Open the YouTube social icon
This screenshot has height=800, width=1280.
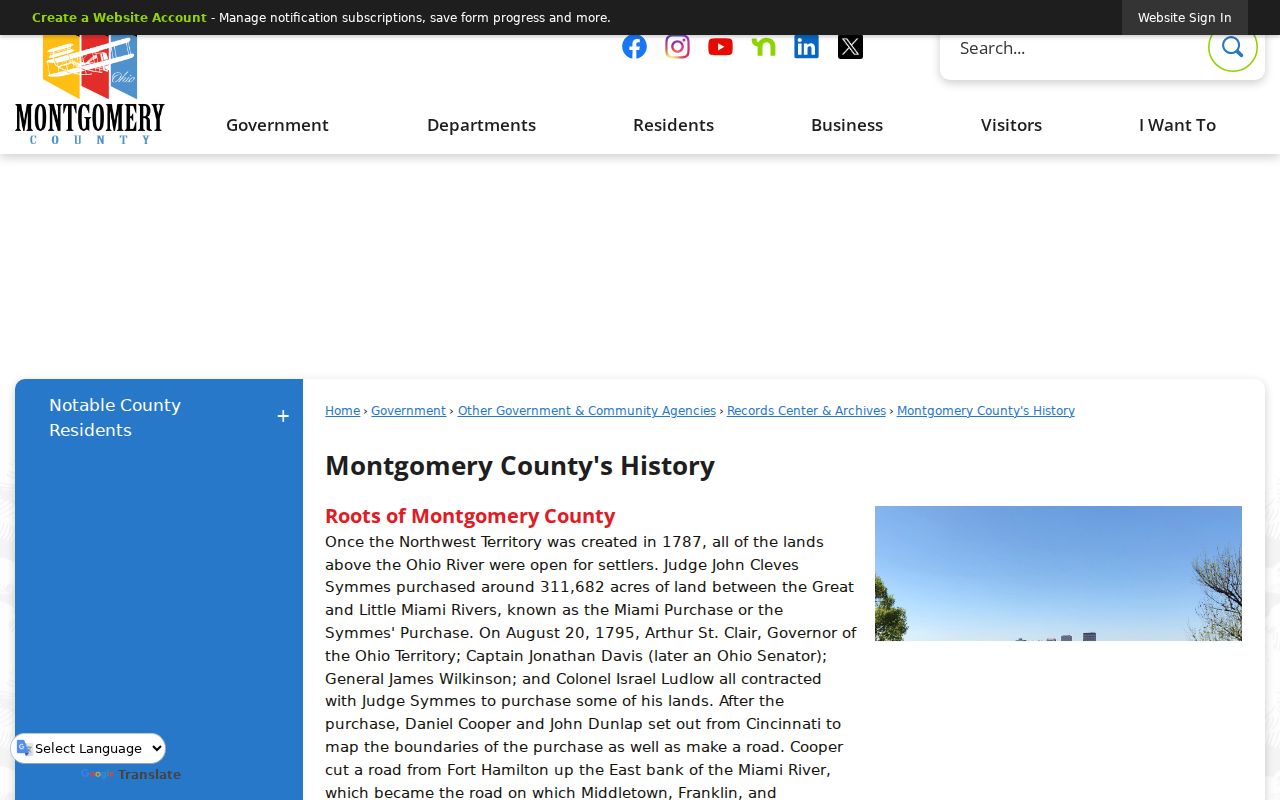click(720, 47)
